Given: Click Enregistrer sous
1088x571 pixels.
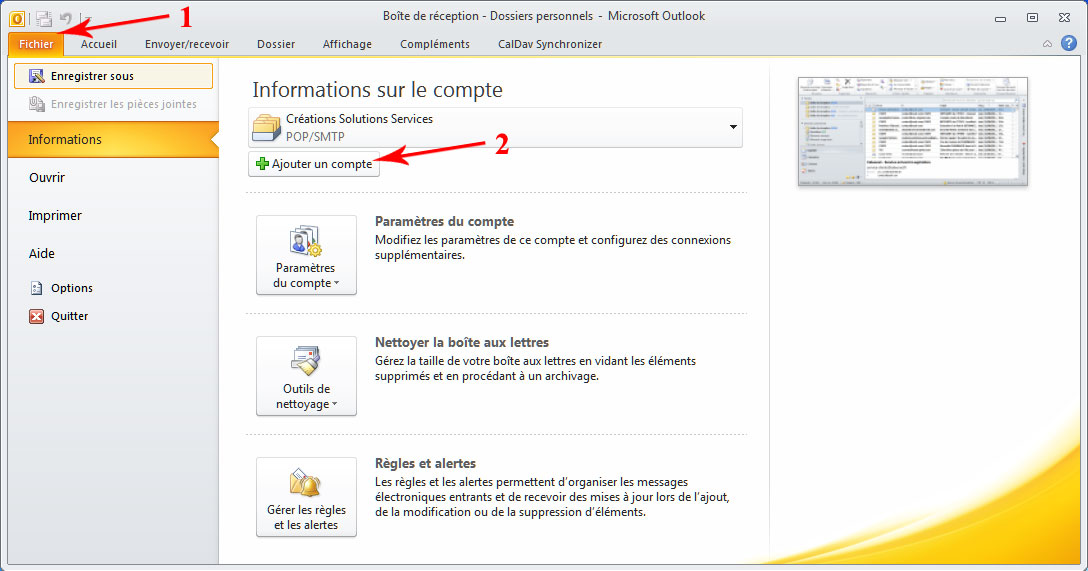Looking at the screenshot, I should (113, 76).
